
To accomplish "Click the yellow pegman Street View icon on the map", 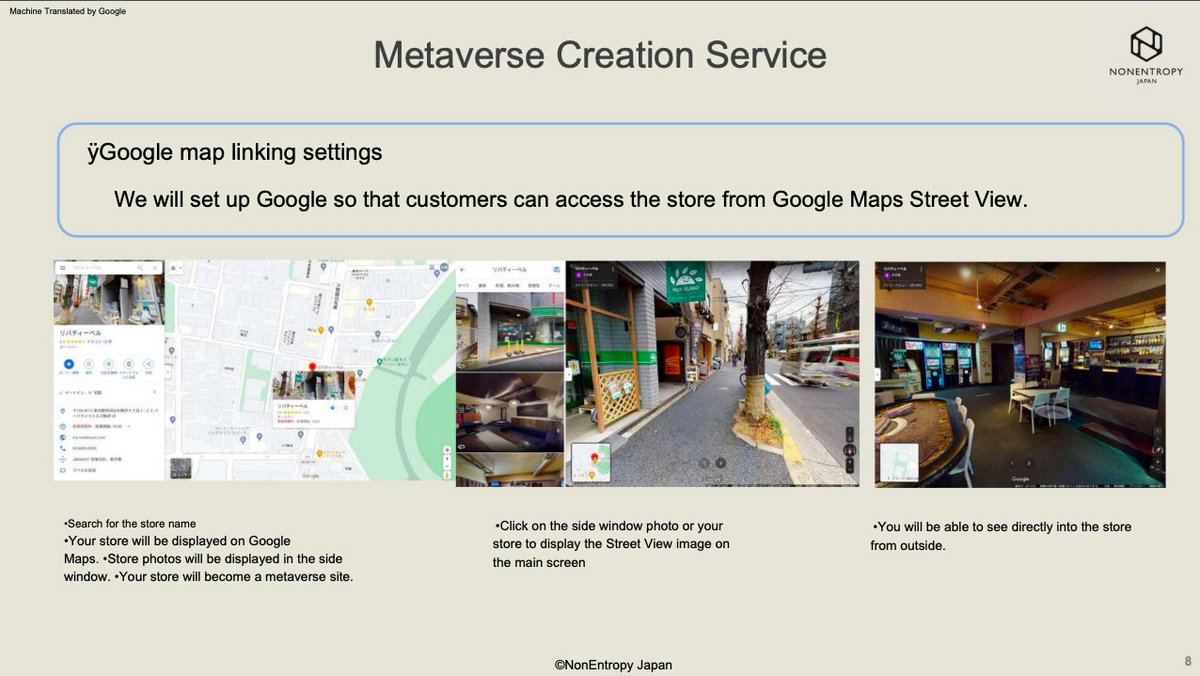I will pyautogui.click(x=447, y=475).
